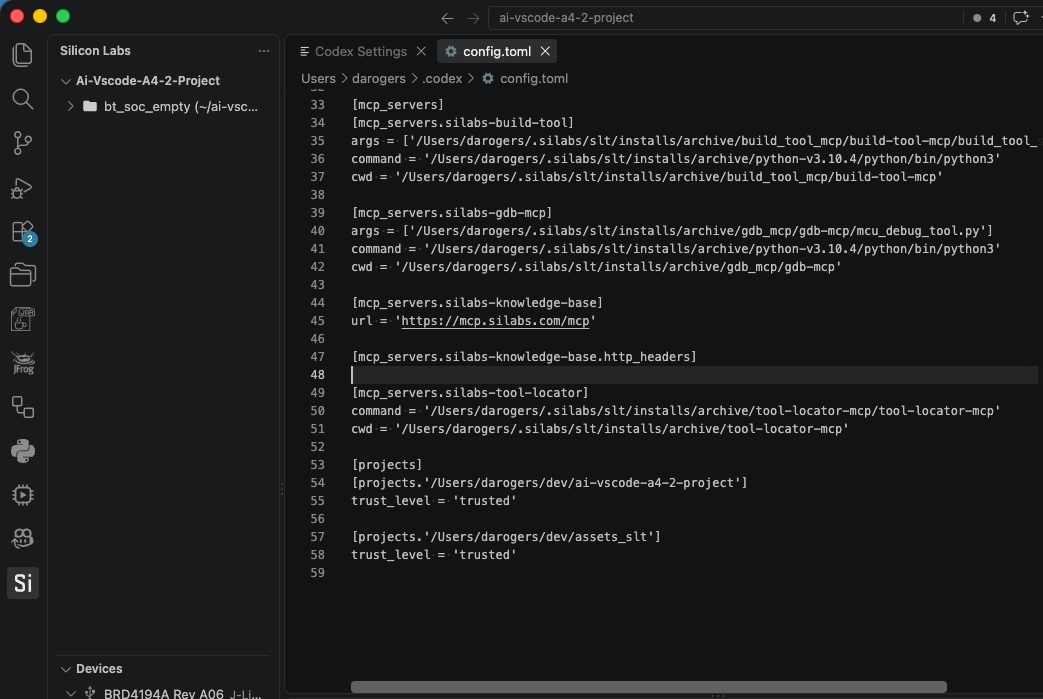1043x699 pixels.
Task: Click the gear icon on config.toml tab
Action: [450, 51]
